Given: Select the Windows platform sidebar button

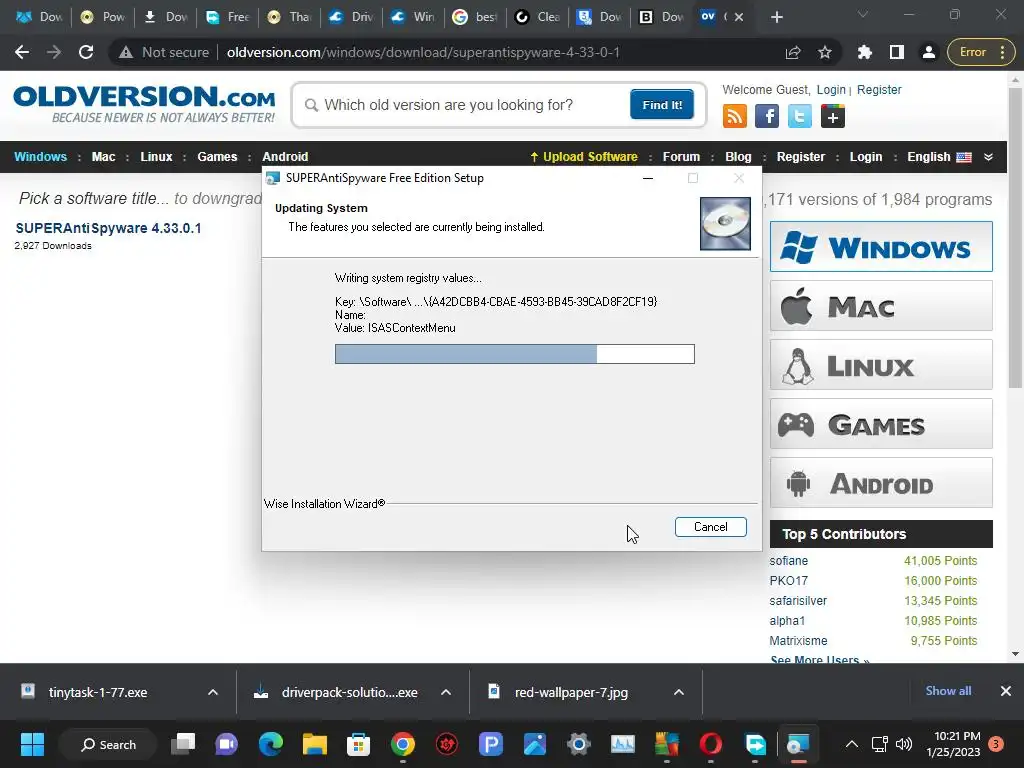Looking at the screenshot, I should coord(881,247).
